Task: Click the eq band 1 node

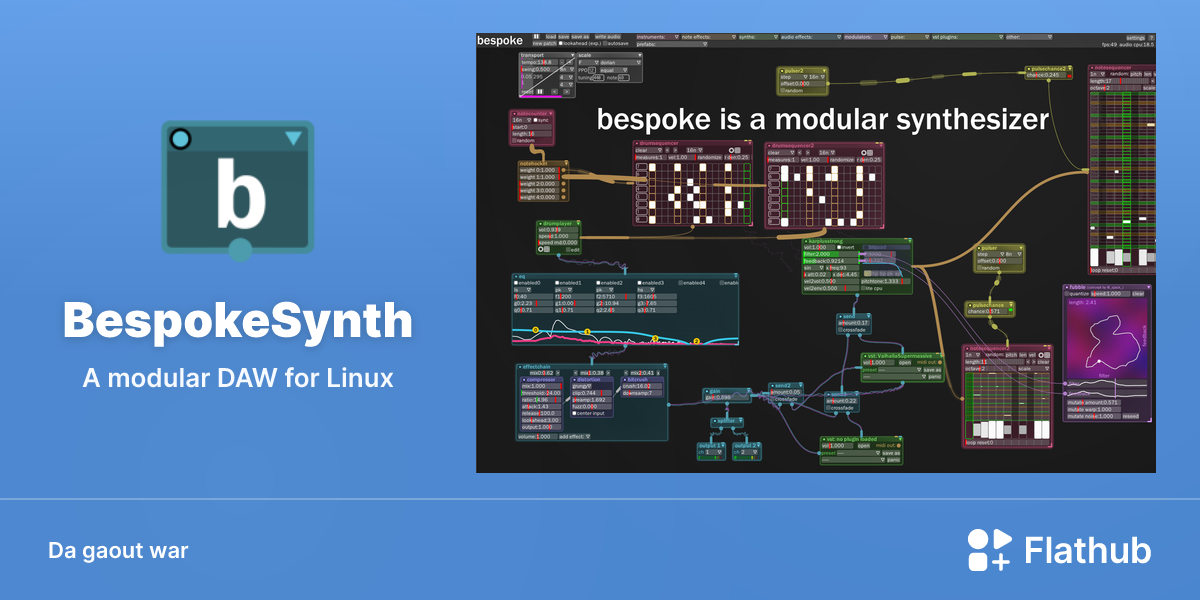Action: click(x=587, y=332)
